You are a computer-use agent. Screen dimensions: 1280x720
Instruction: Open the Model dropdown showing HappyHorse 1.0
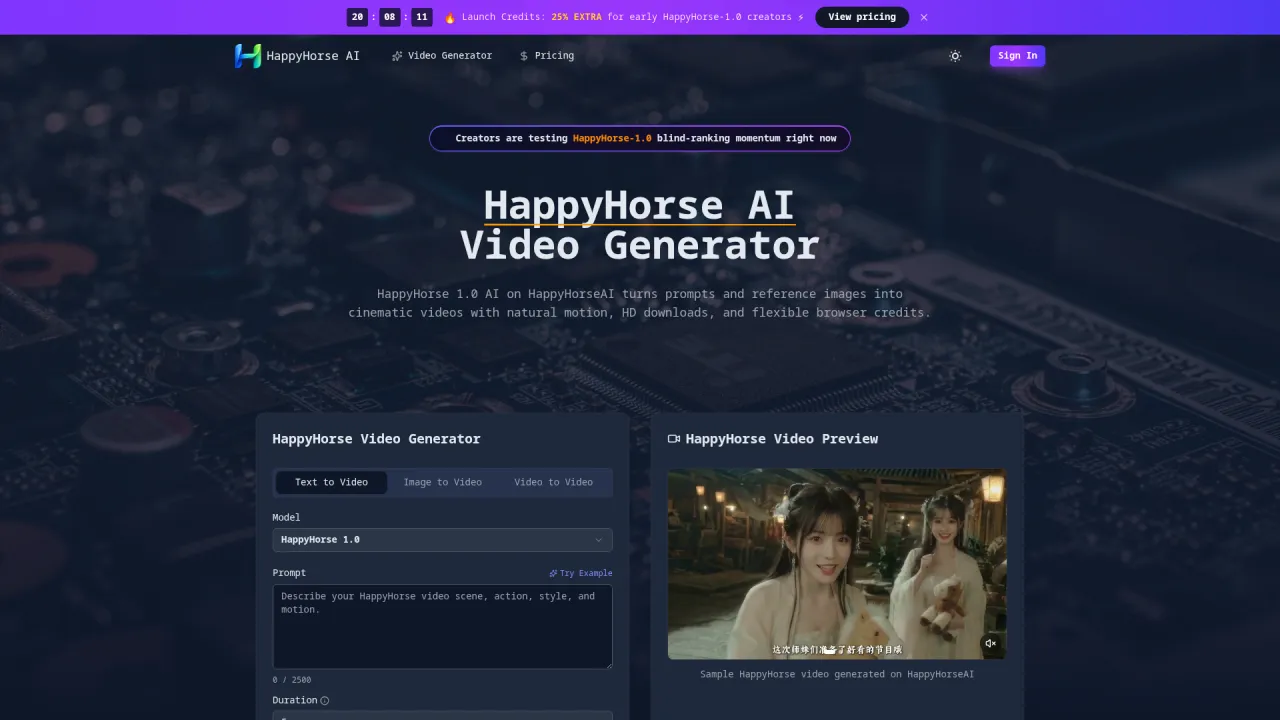442,540
